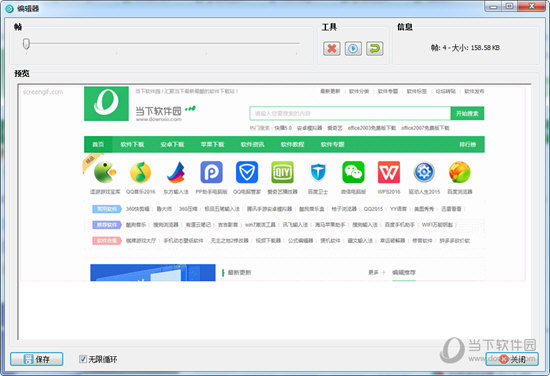Click the PP助手 blue P icon

[x=212, y=172]
